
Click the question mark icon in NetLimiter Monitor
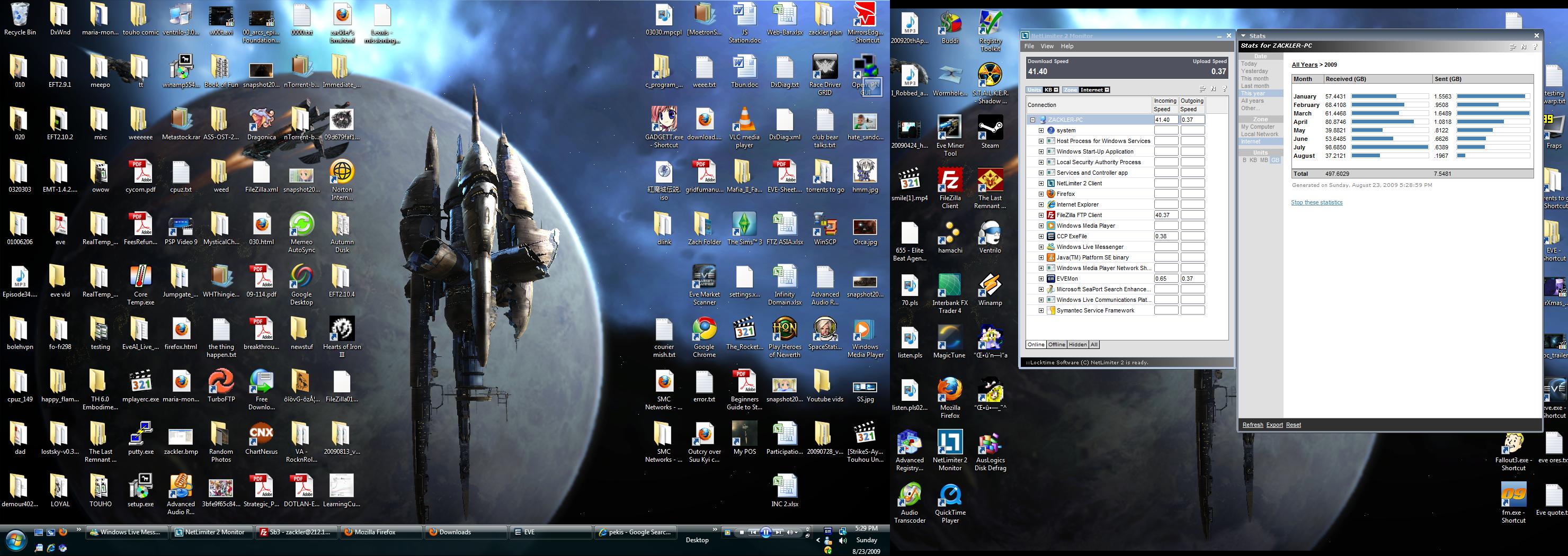click(x=1224, y=89)
